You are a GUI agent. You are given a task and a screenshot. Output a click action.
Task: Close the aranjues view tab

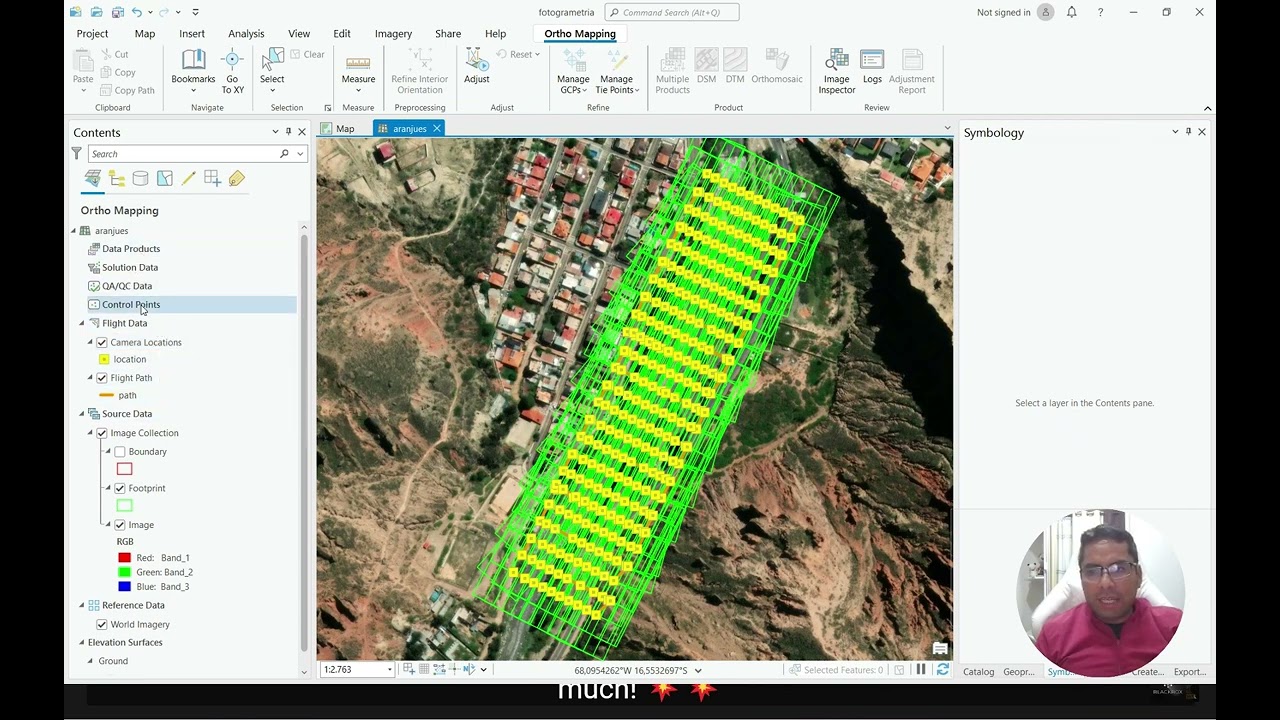pyautogui.click(x=437, y=128)
